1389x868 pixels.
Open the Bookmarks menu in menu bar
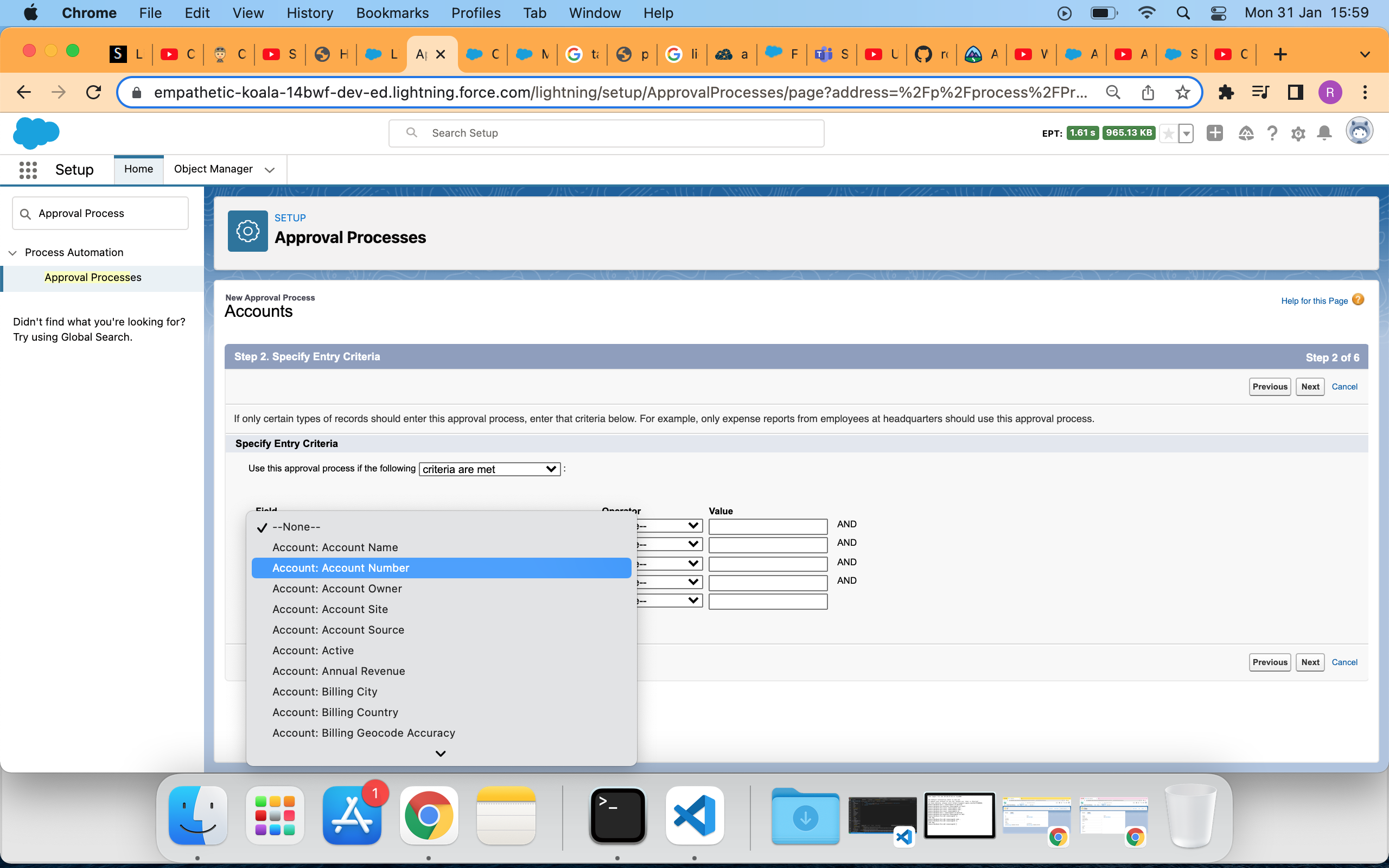click(x=392, y=12)
